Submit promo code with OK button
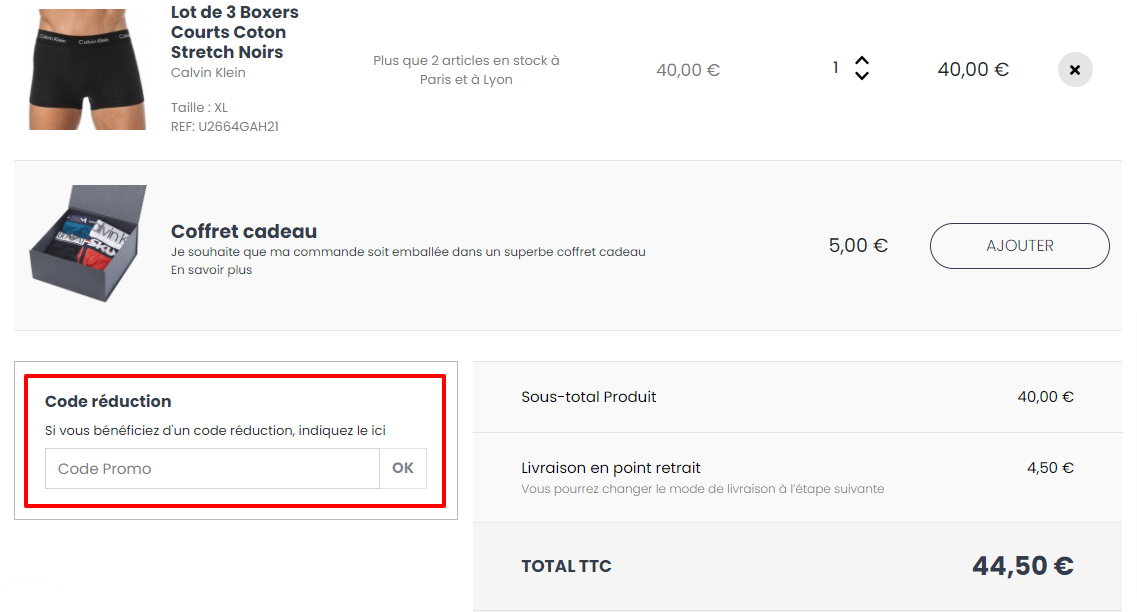Screen dimensions: 1137x612 click(403, 468)
